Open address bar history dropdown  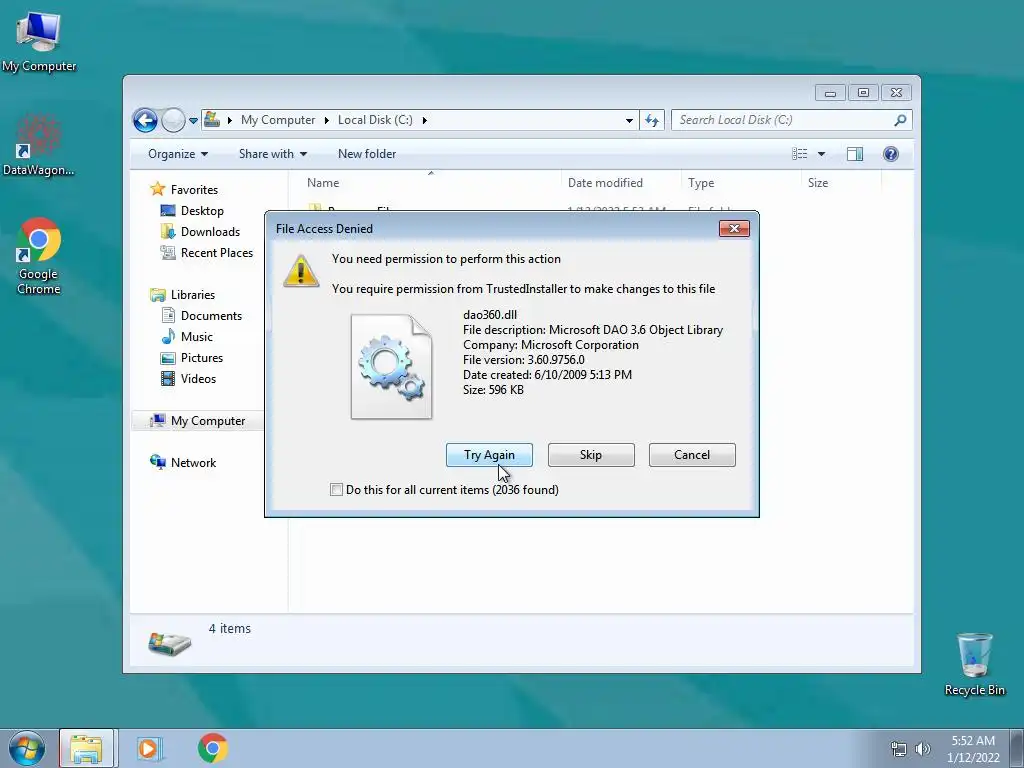point(629,120)
